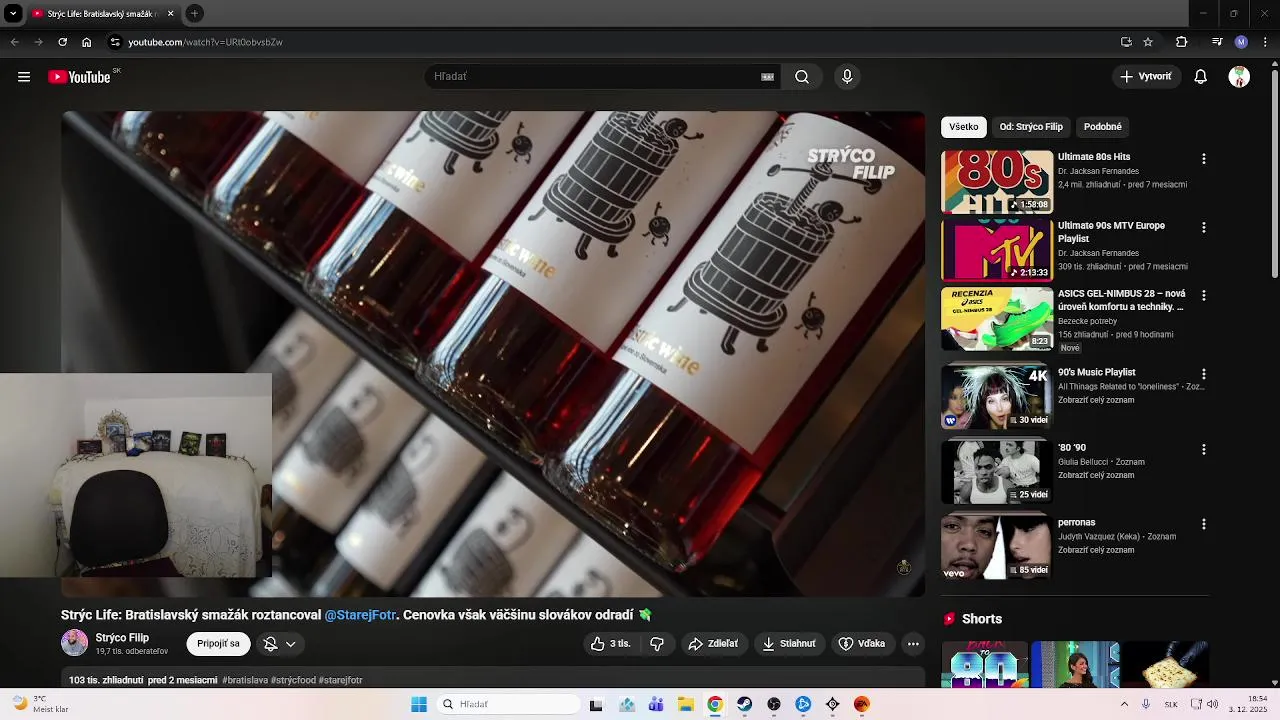This screenshot has height=720, width=1280.
Task: Open options for ASICS GEL-NIMBUS 28 video
Action: click(x=1203, y=296)
